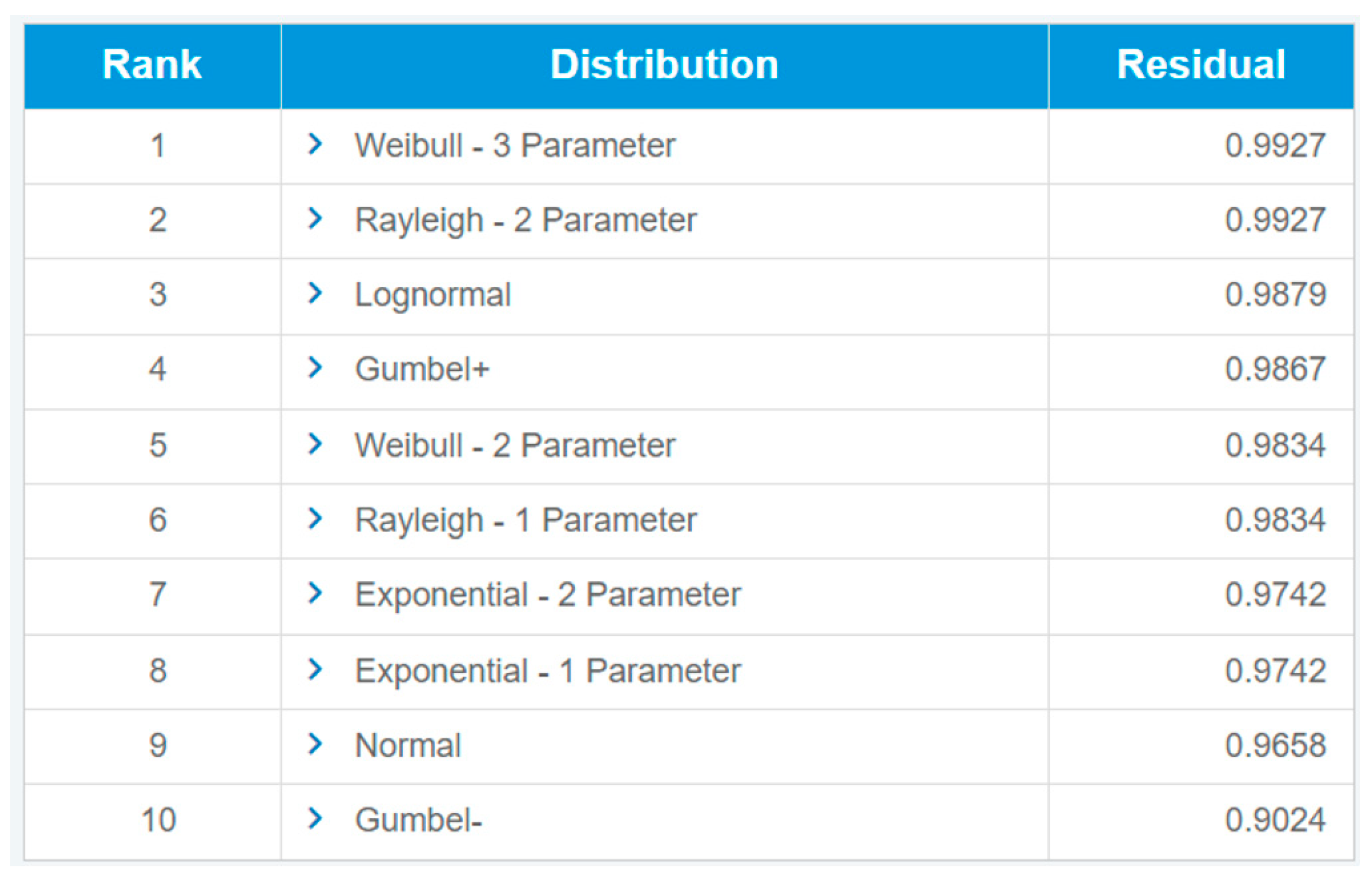Click the Distribution column header
Screen dimensions: 1372x876
pos(664,64)
